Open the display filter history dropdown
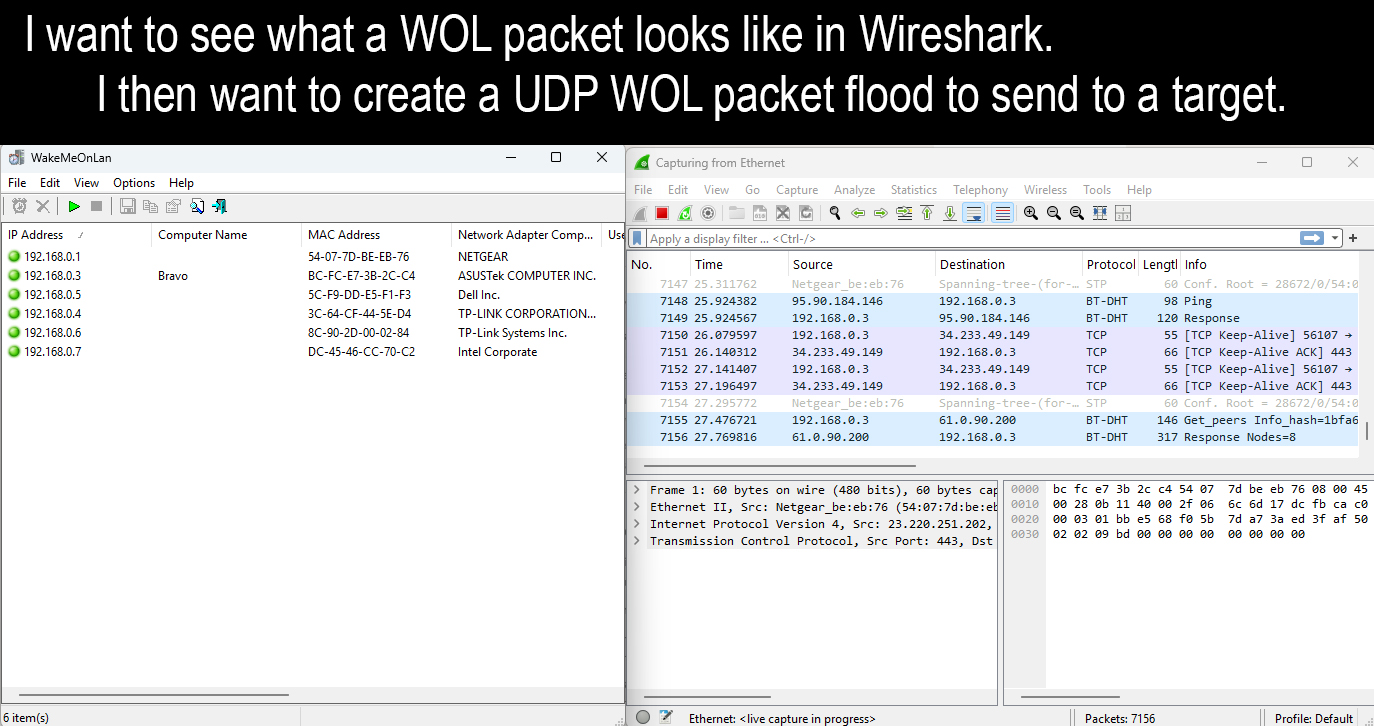This screenshot has width=1374, height=726. point(1335,238)
